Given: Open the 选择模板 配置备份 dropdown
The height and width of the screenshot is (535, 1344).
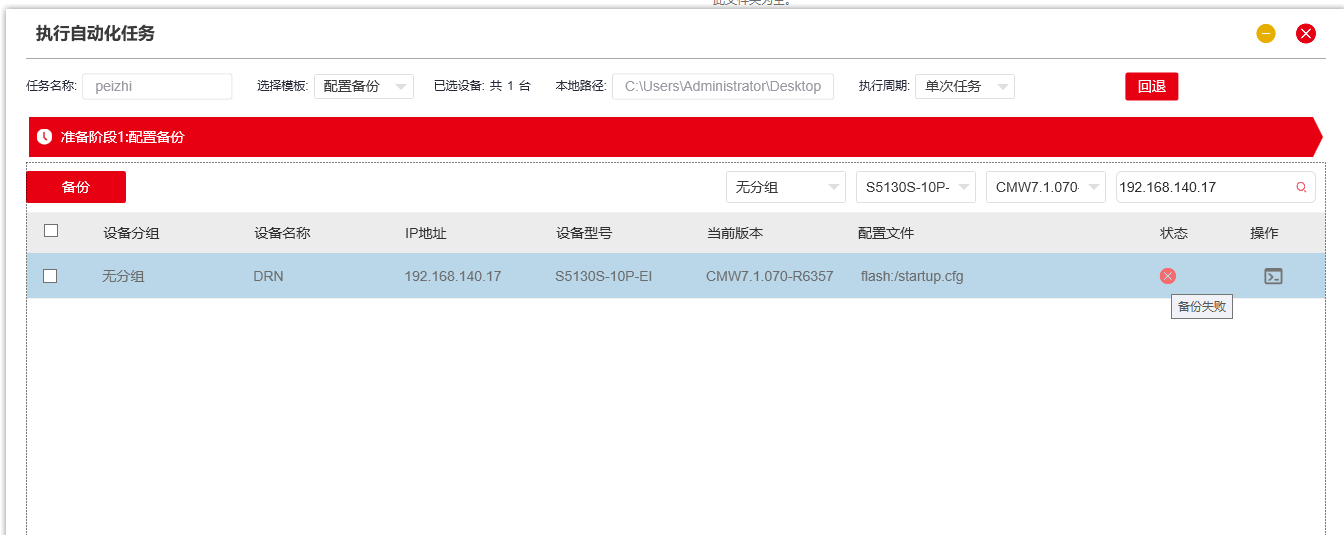Looking at the screenshot, I should tap(363, 86).
